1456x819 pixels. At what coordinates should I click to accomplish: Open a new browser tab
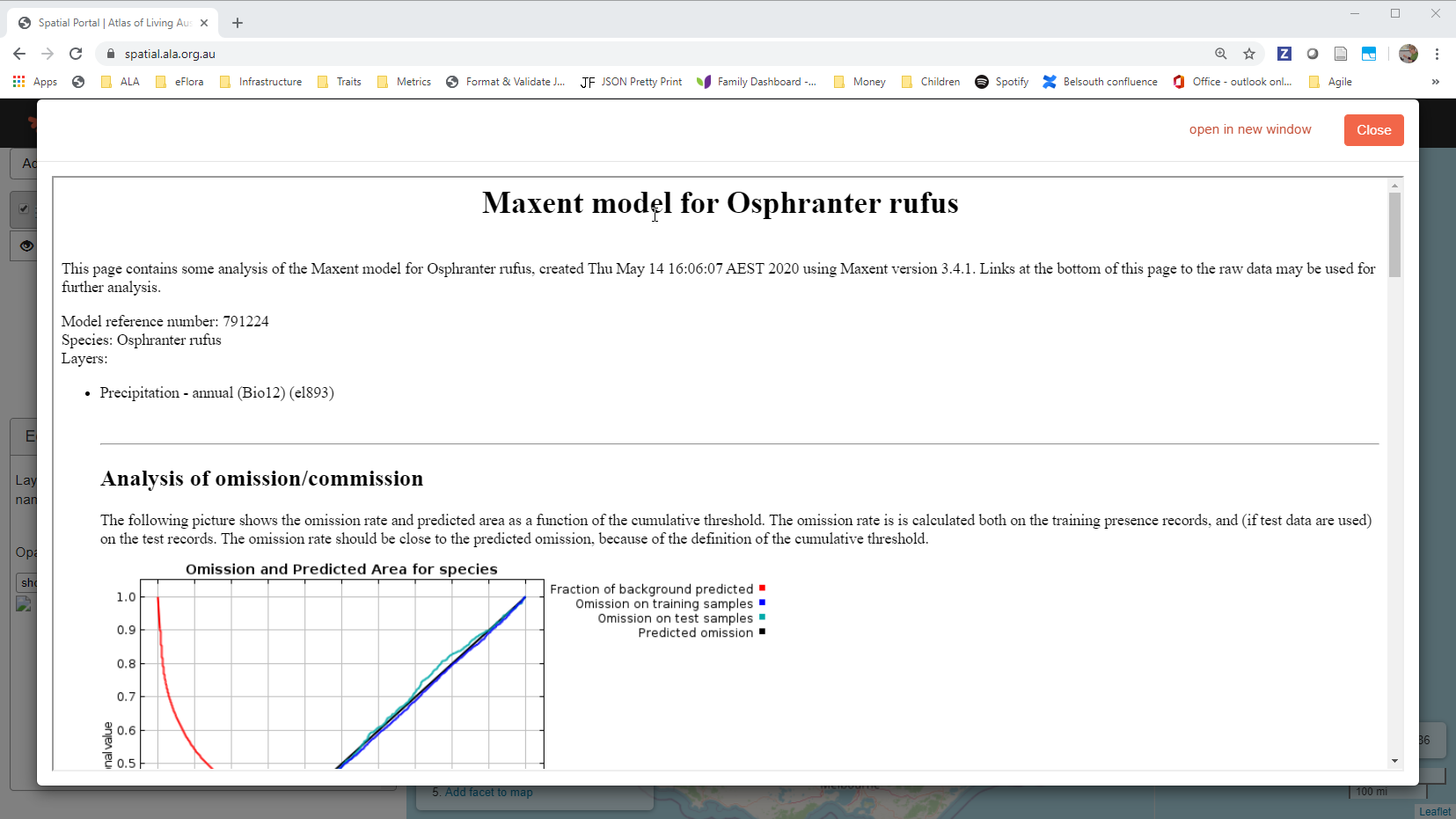point(238,23)
